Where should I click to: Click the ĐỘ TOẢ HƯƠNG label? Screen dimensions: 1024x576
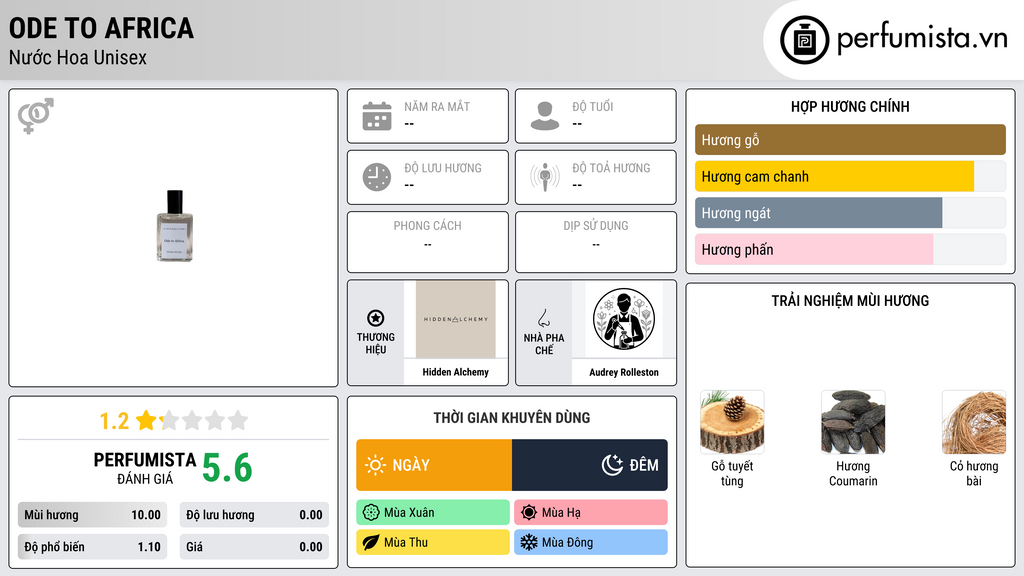(611, 168)
